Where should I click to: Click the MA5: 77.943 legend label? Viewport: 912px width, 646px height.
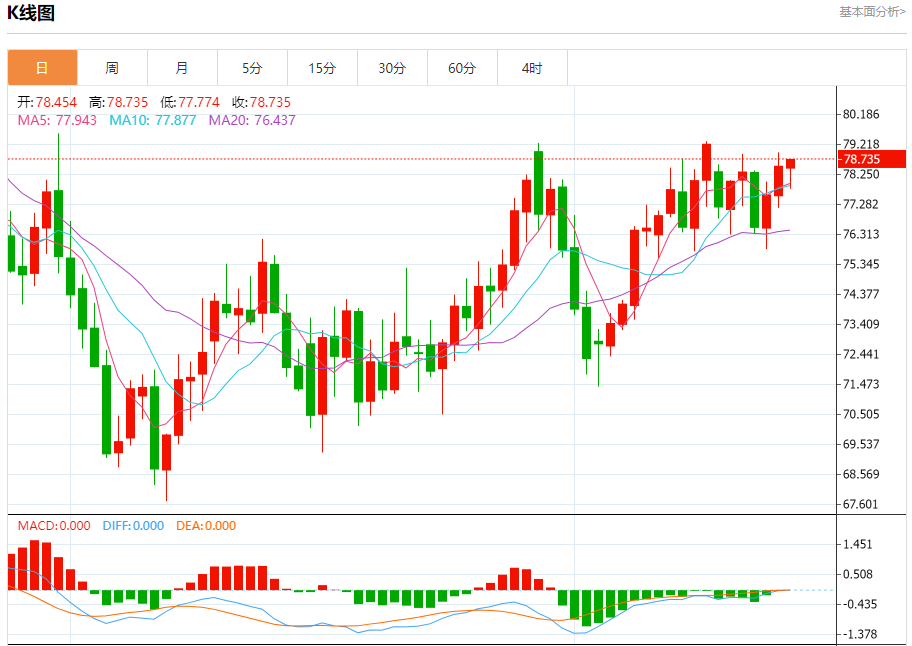coord(57,120)
